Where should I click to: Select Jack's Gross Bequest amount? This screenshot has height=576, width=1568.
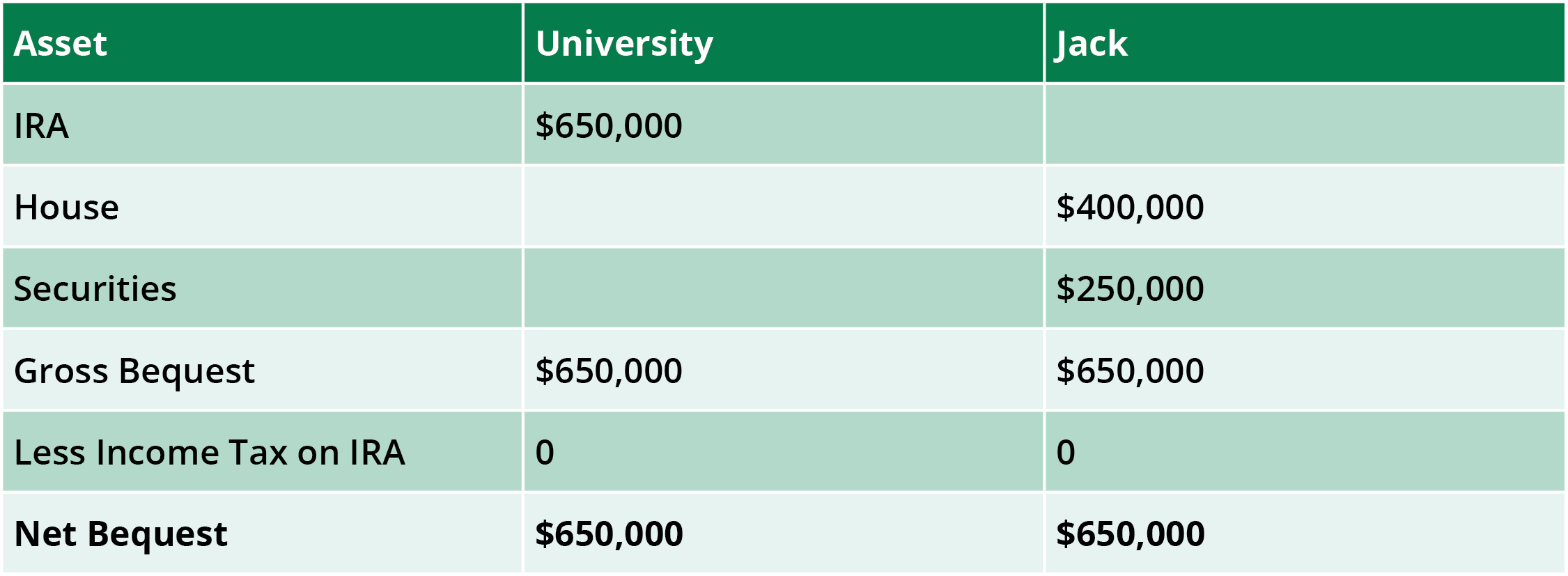click(x=1130, y=371)
